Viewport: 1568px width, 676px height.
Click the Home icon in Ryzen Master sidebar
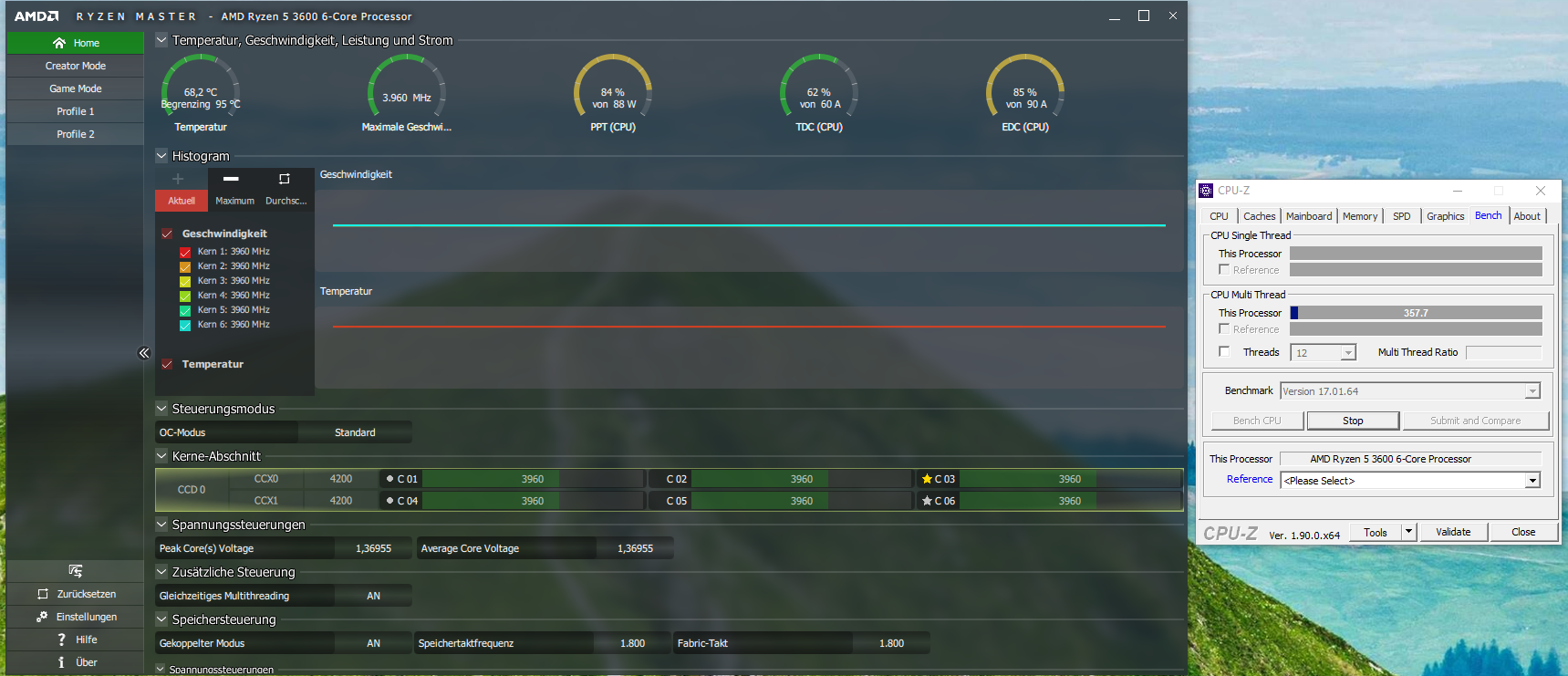tap(59, 43)
